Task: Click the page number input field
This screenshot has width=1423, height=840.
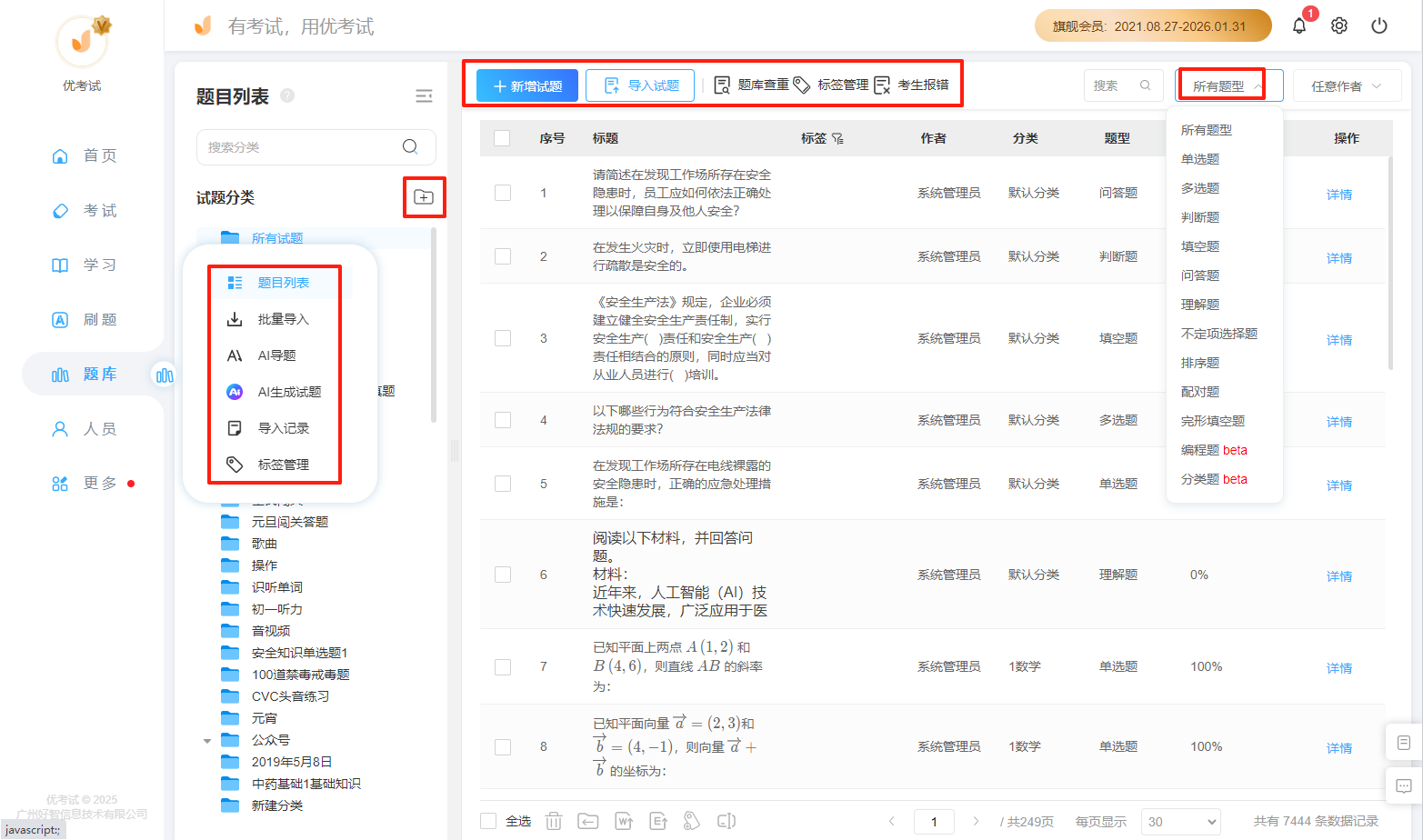Action: 933,821
